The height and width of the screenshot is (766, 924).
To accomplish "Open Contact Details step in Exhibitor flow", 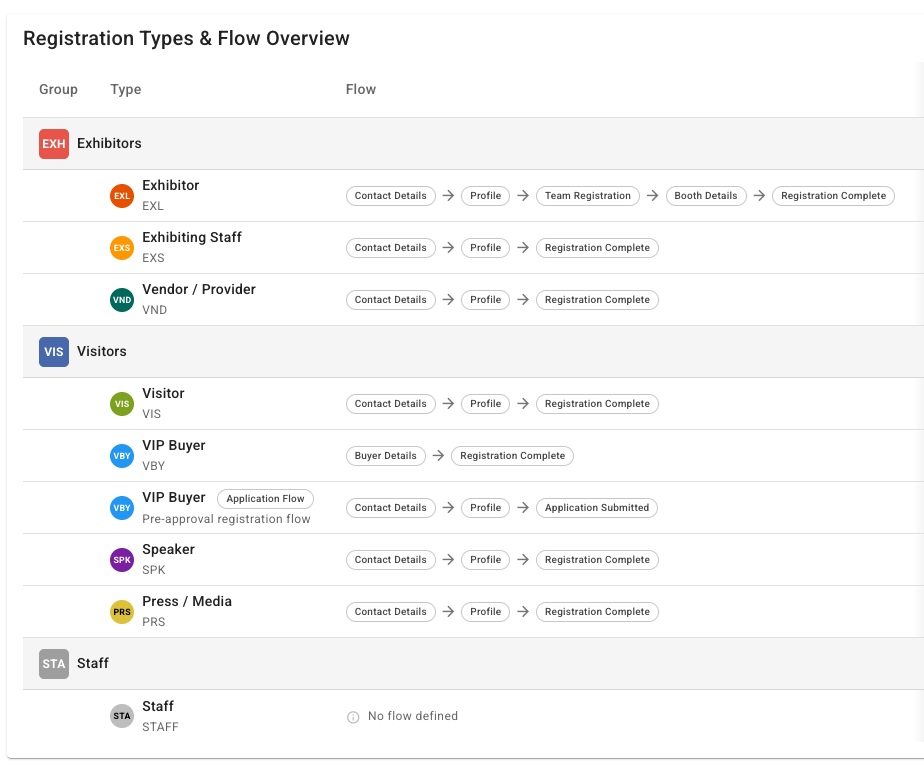I will pyautogui.click(x=391, y=196).
